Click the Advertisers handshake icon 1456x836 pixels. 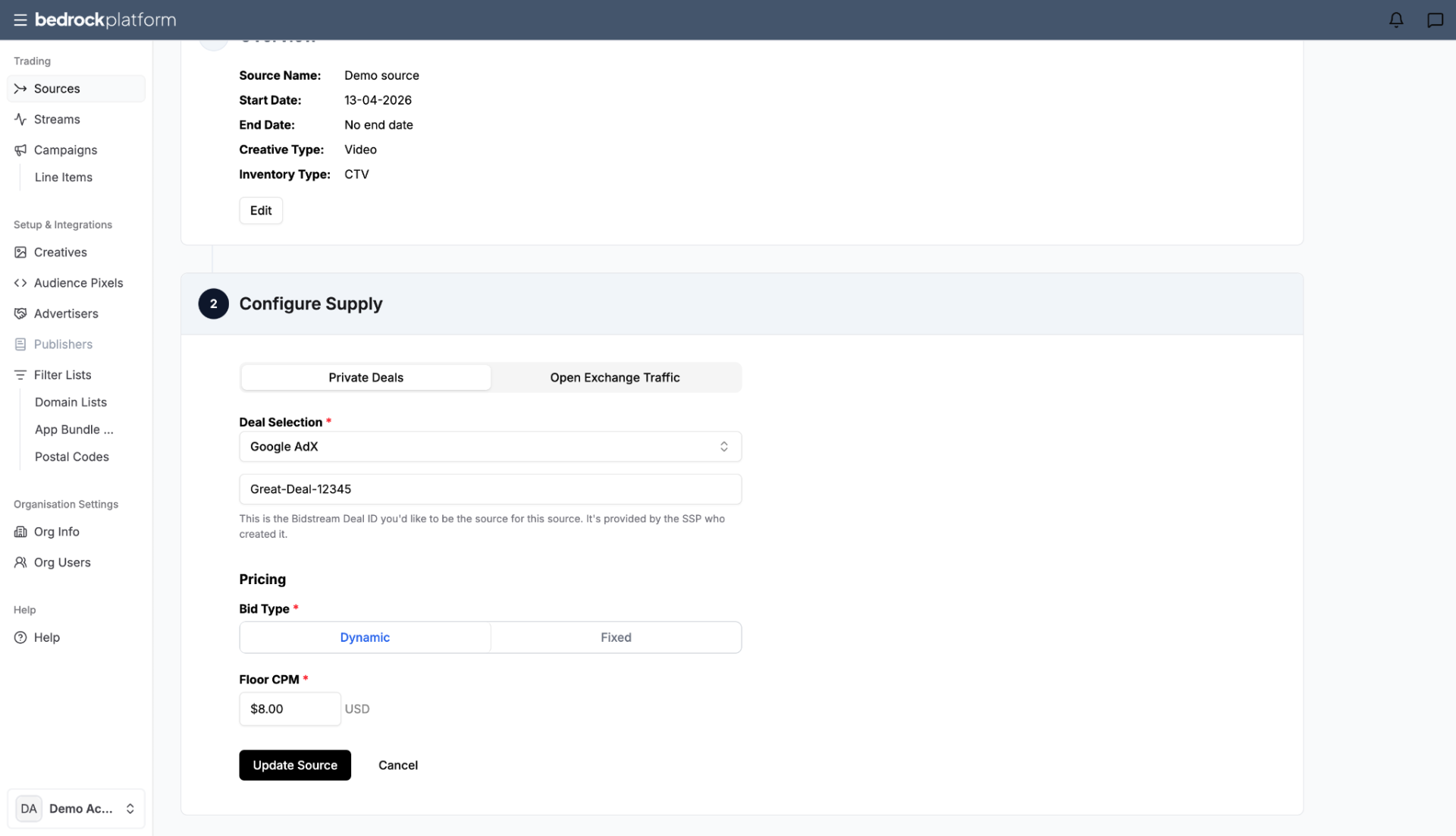tap(20, 313)
